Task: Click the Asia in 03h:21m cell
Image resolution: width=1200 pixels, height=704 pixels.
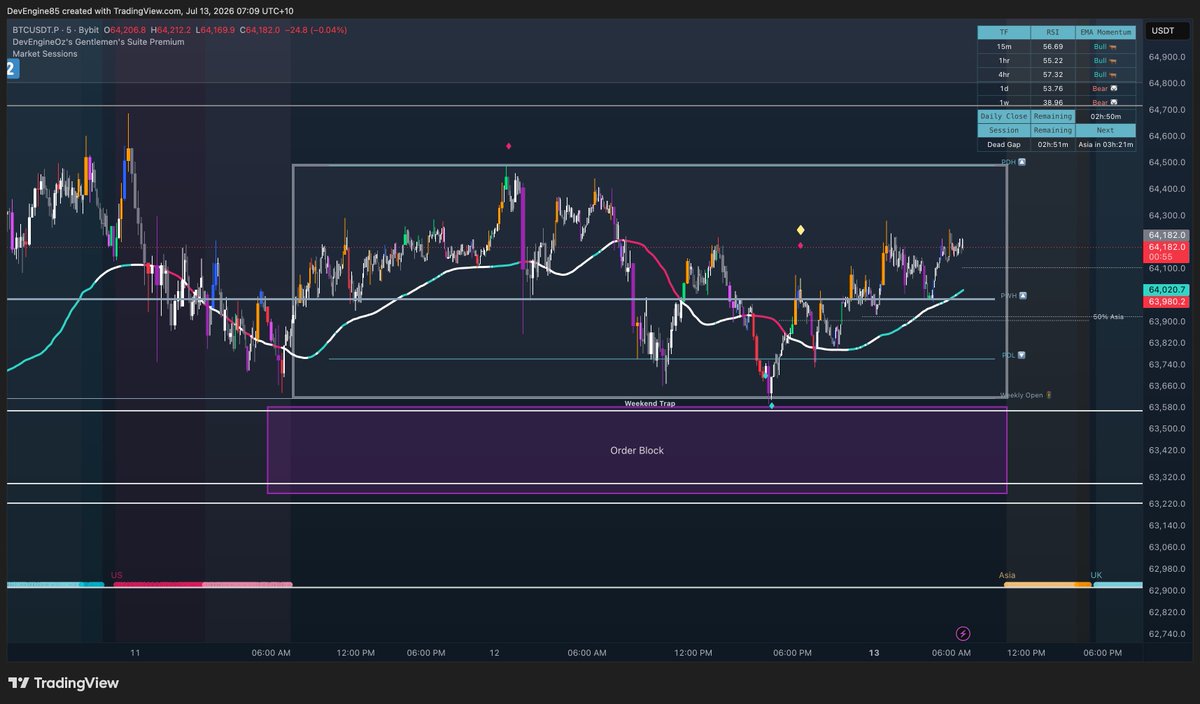Action: tap(1105, 144)
